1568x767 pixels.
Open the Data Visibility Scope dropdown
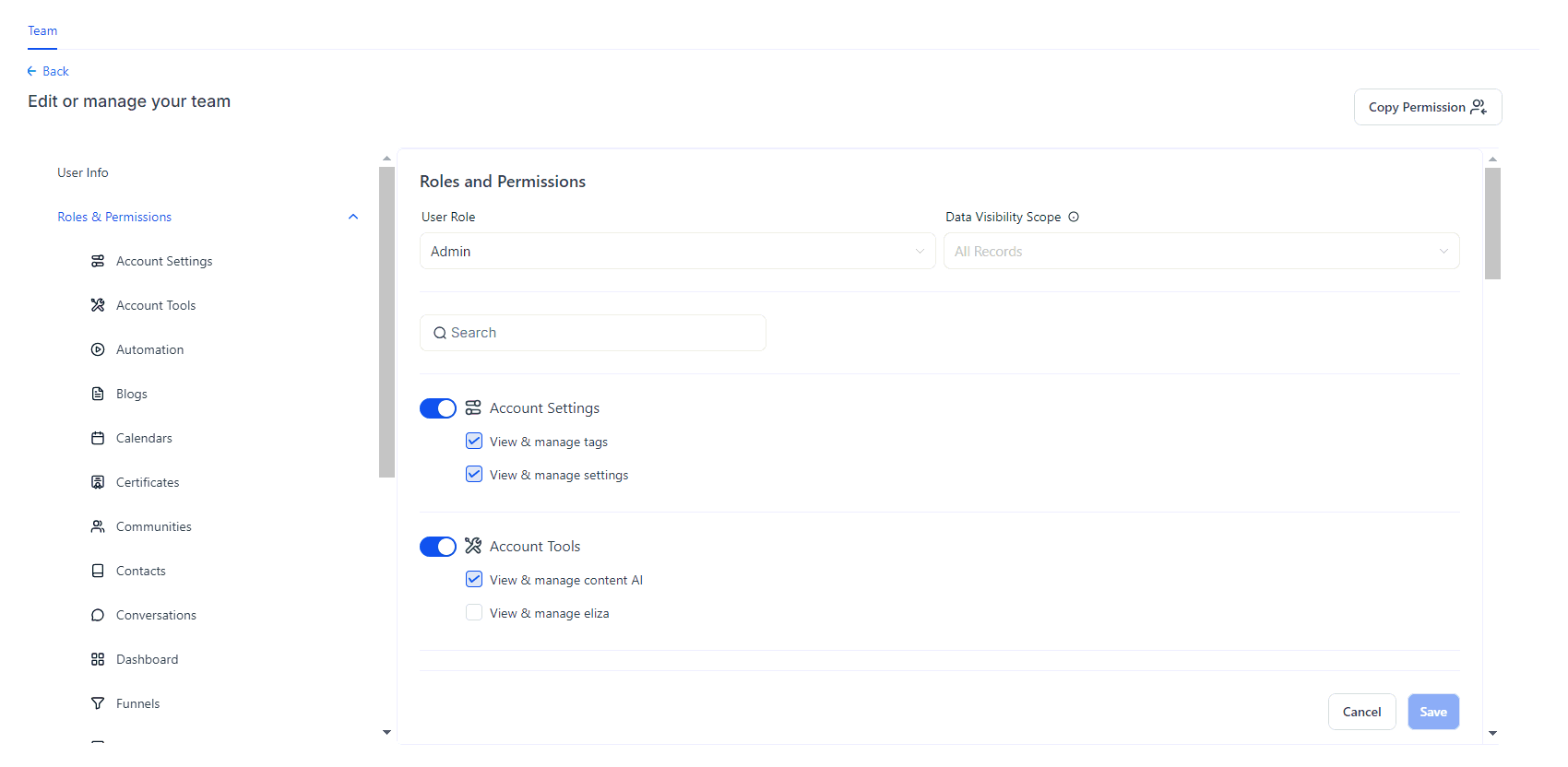point(1201,252)
